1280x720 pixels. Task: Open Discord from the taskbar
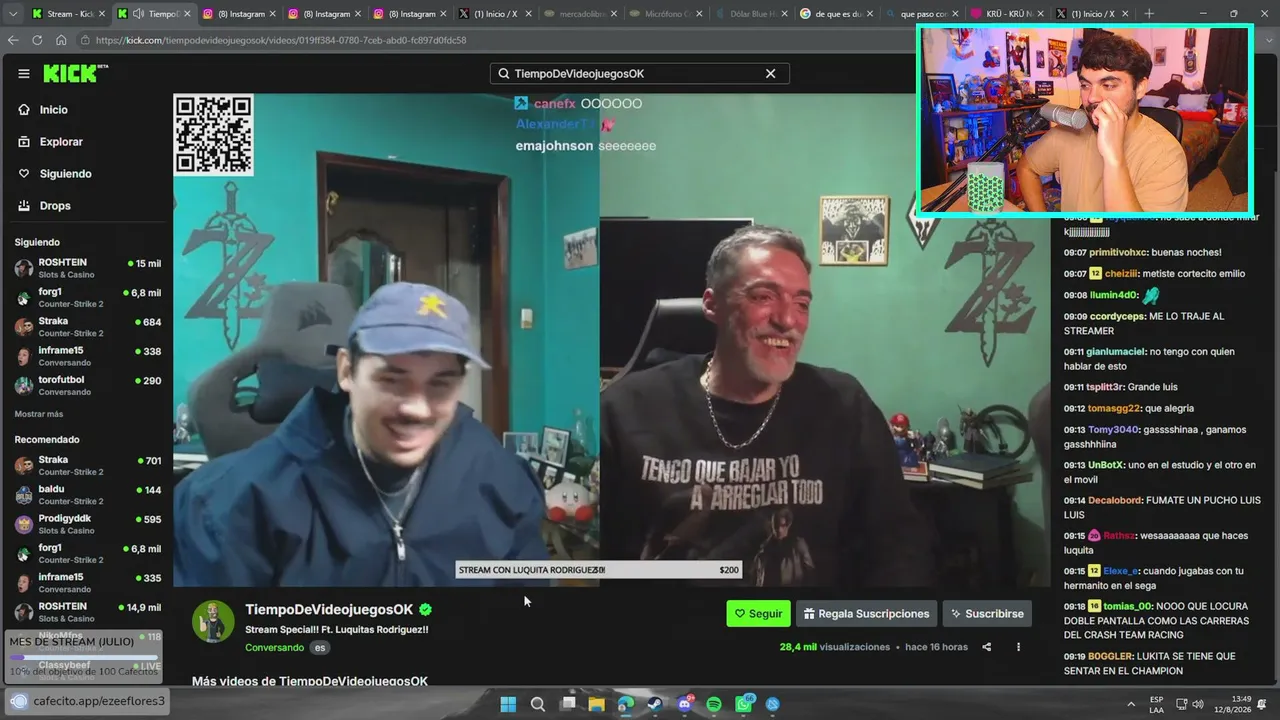pyautogui.click(x=685, y=704)
